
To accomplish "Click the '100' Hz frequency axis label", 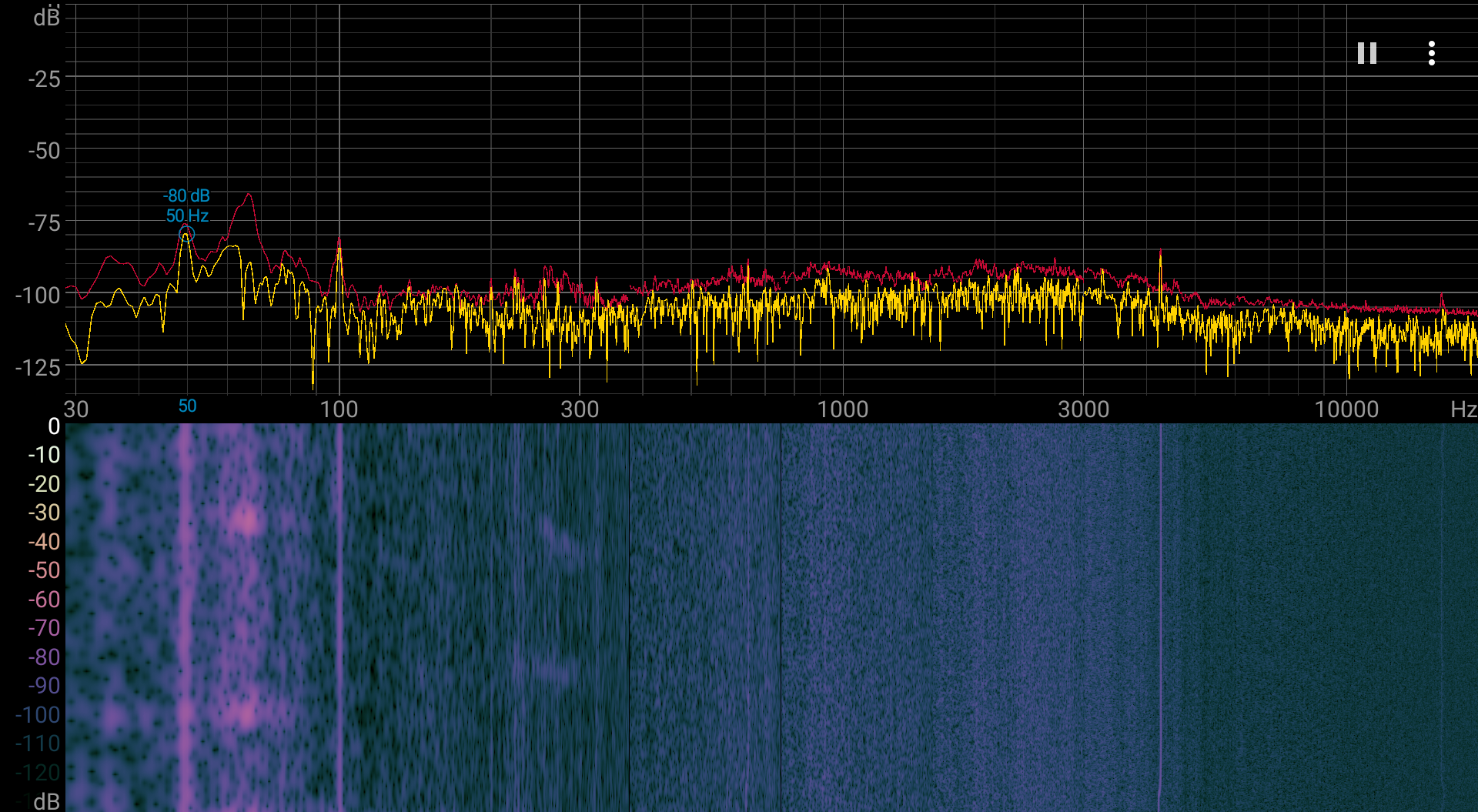I will coord(339,409).
